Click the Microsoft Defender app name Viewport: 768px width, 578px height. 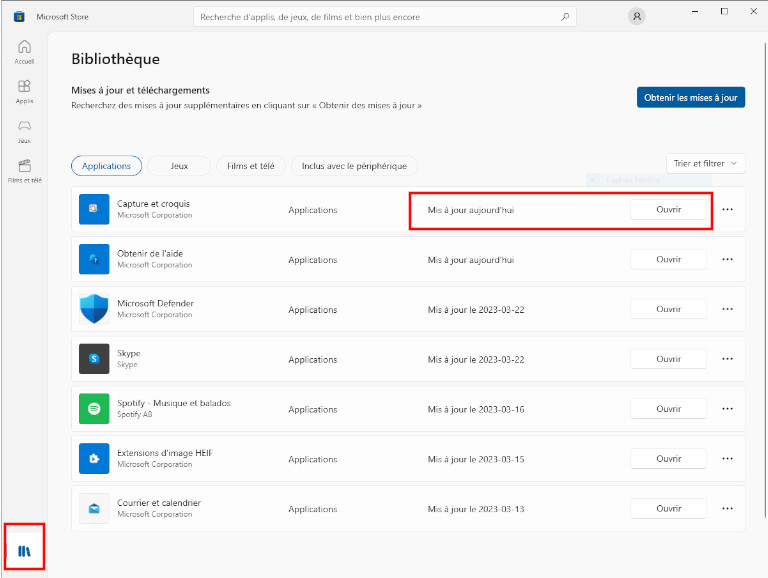pyautogui.click(x=155, y=303)
